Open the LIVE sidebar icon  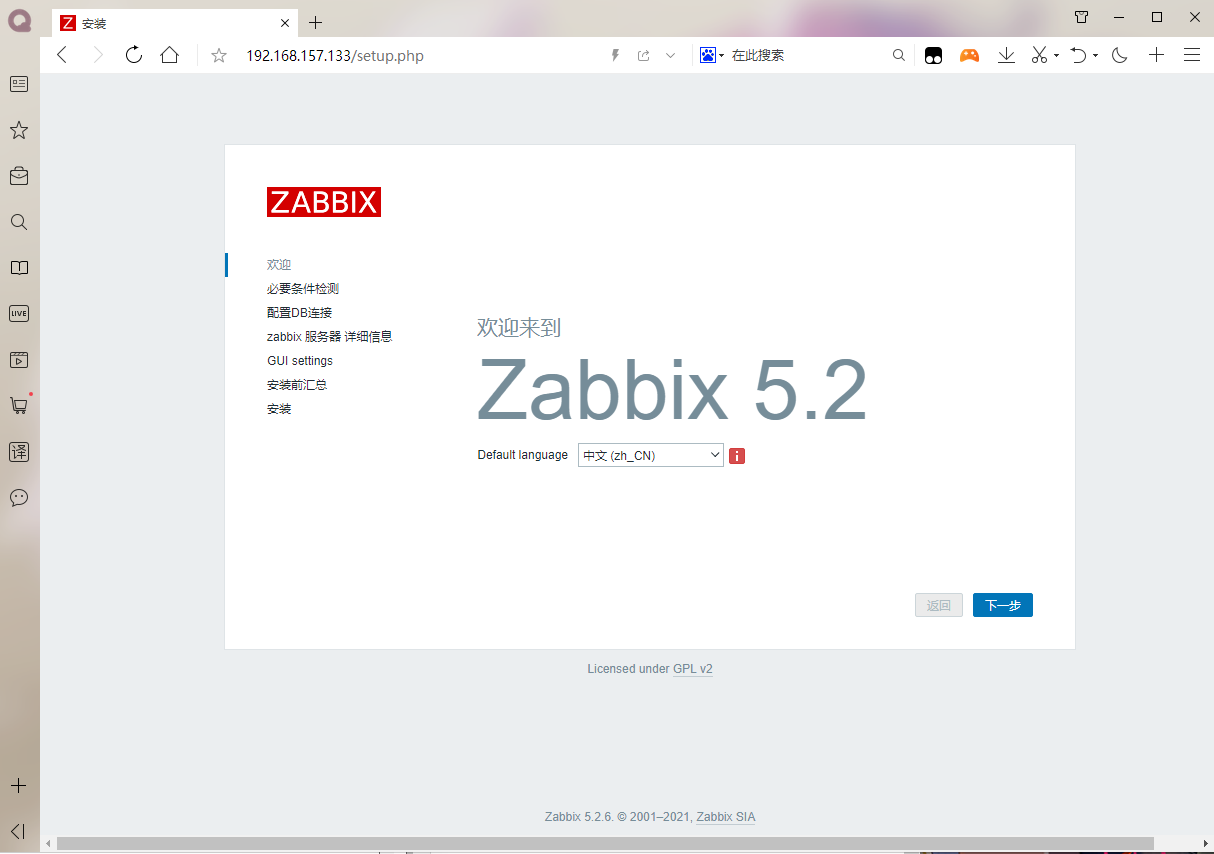(x=19, y=313)
